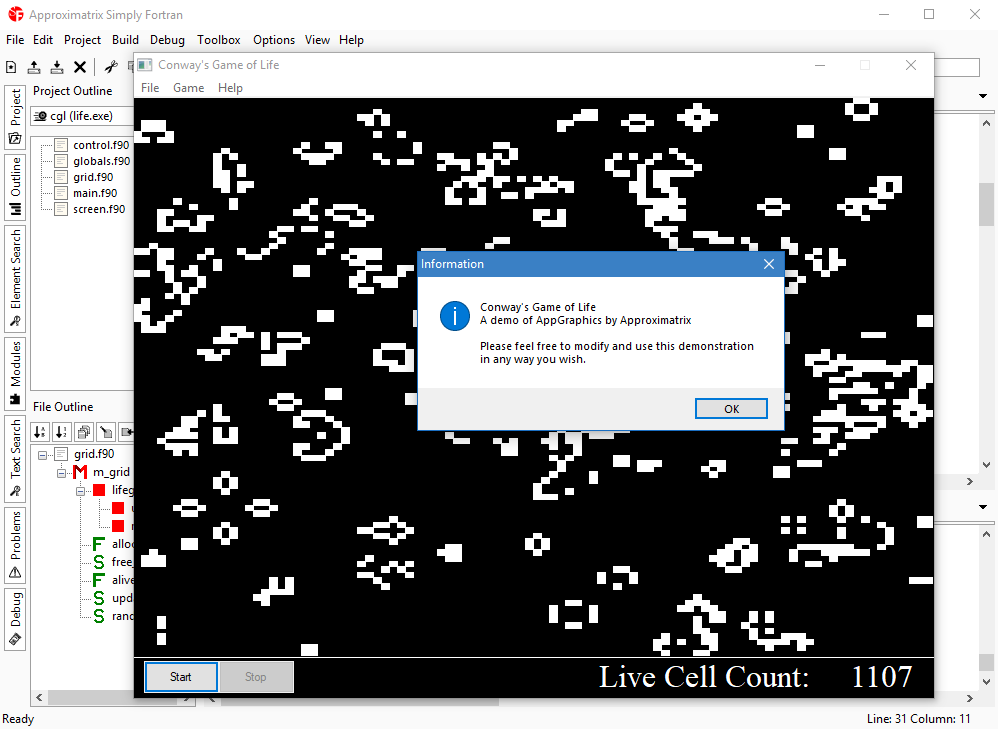This screenshot has width=998, height=729.
Task: Open the Options menu
Action: click(x=274, y=39)
